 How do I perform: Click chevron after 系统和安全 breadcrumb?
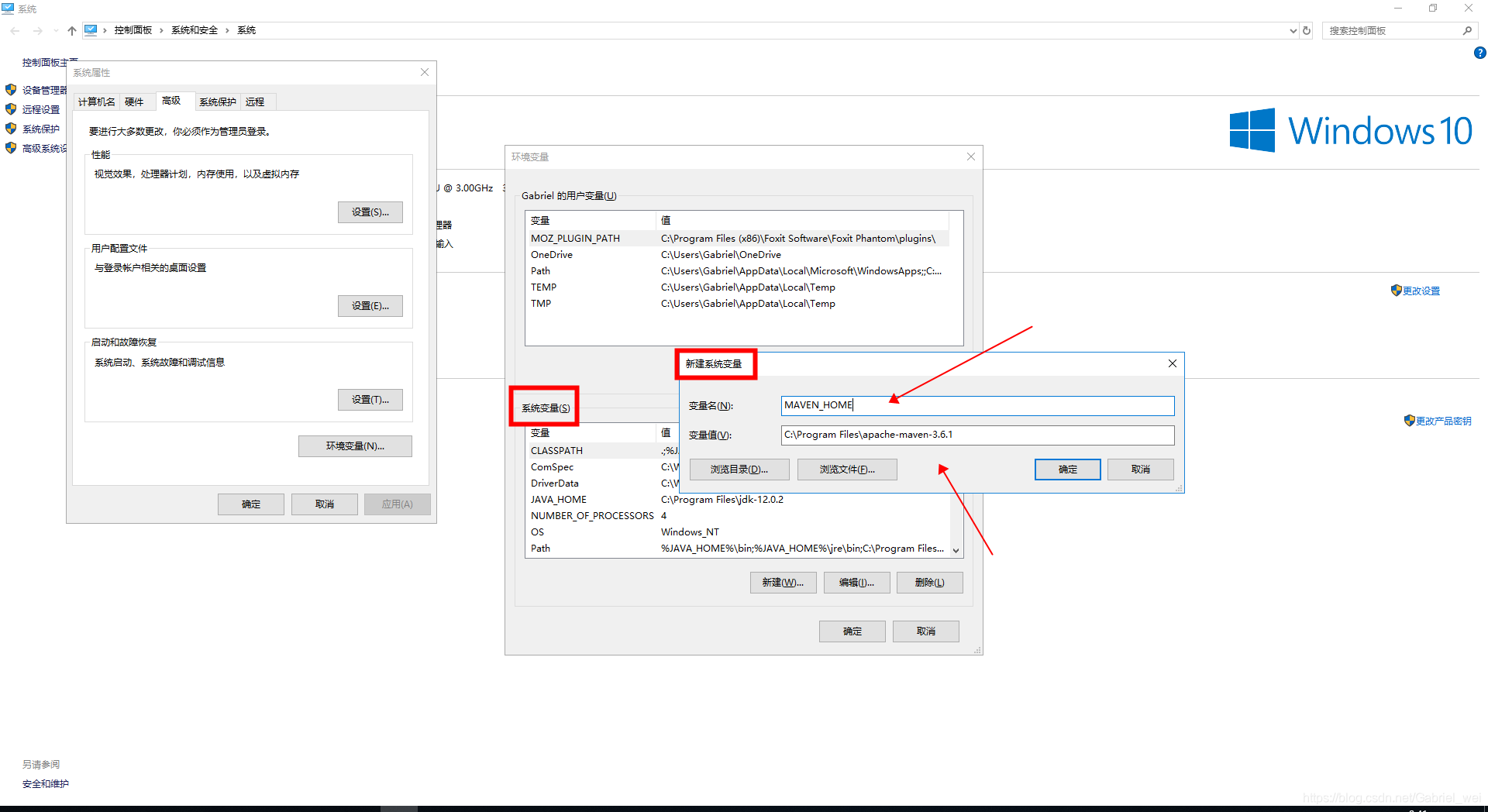click(227, 30)
